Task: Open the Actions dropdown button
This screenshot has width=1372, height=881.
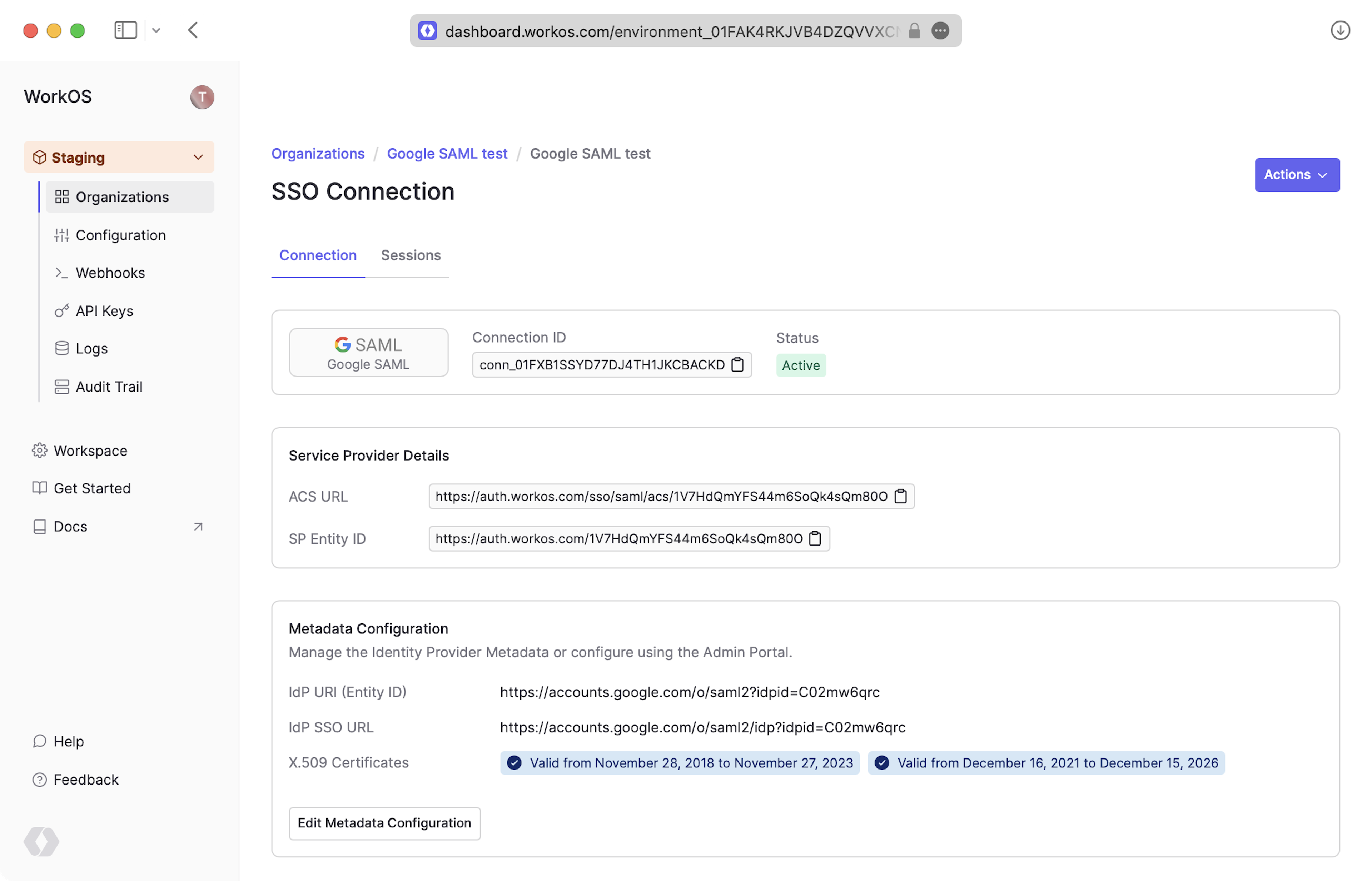Action: [1297, 175]
